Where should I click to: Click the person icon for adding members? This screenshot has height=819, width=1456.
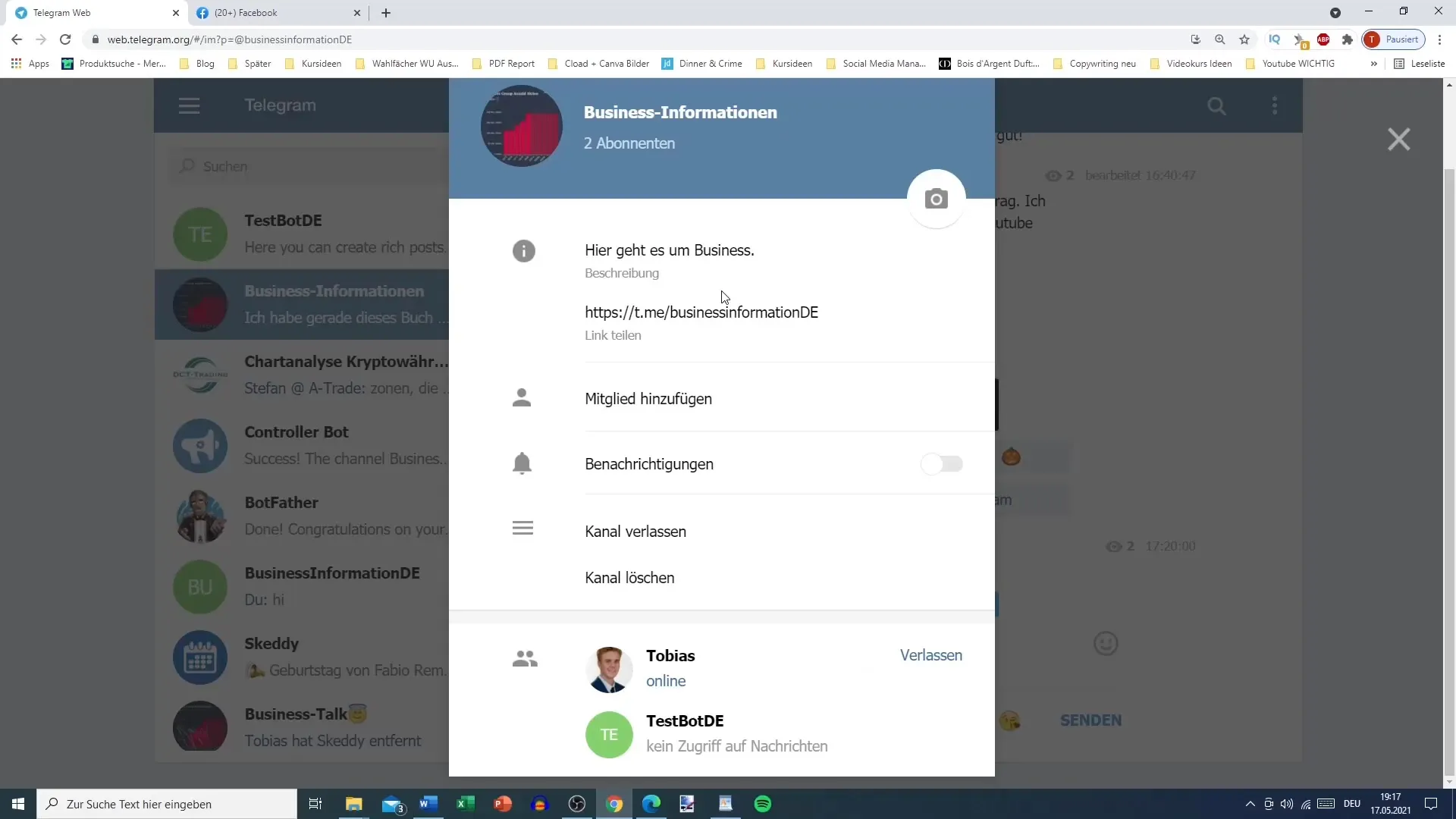click(522, 398)
